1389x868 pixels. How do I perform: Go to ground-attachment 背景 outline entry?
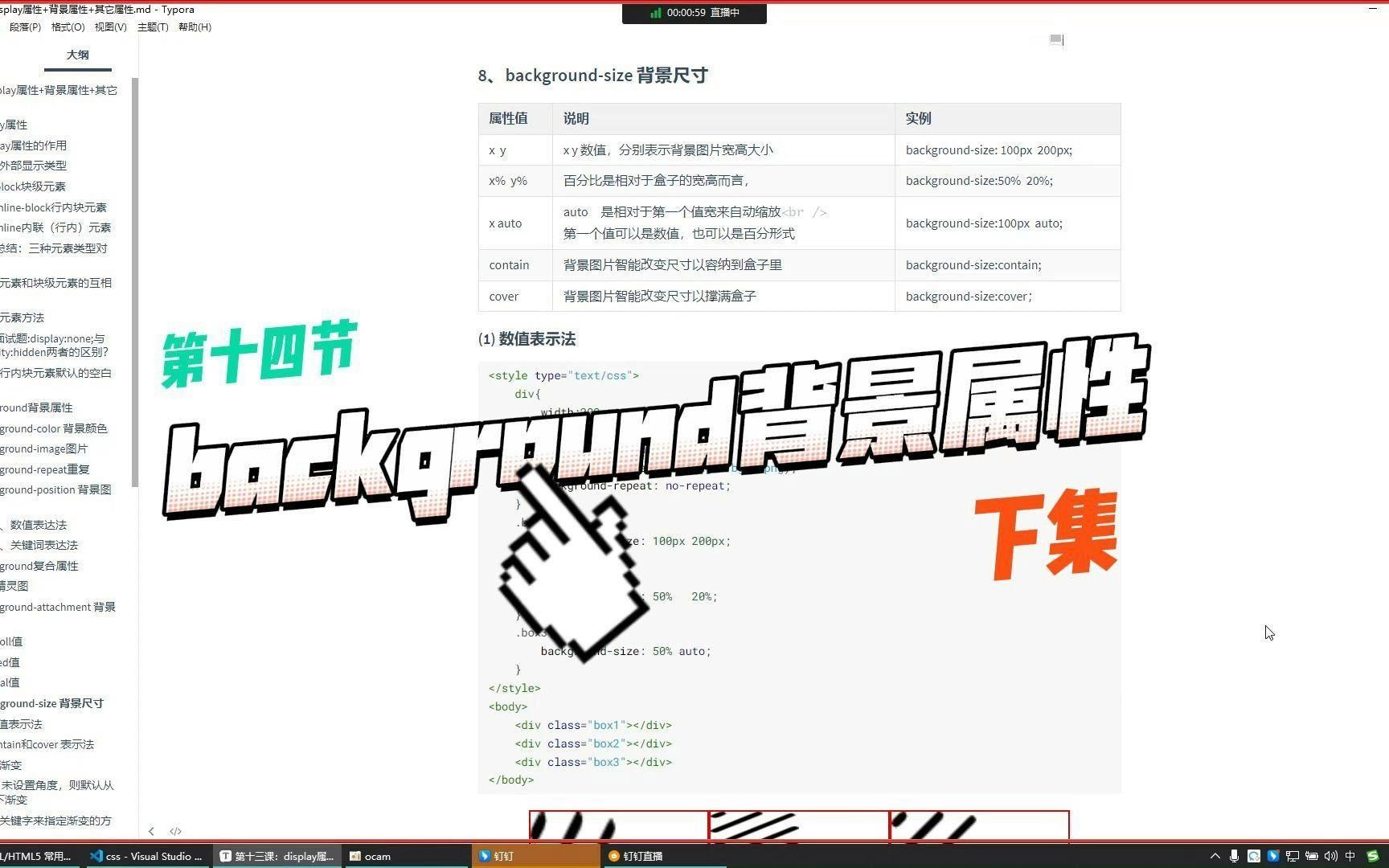(x=58, y=607)
